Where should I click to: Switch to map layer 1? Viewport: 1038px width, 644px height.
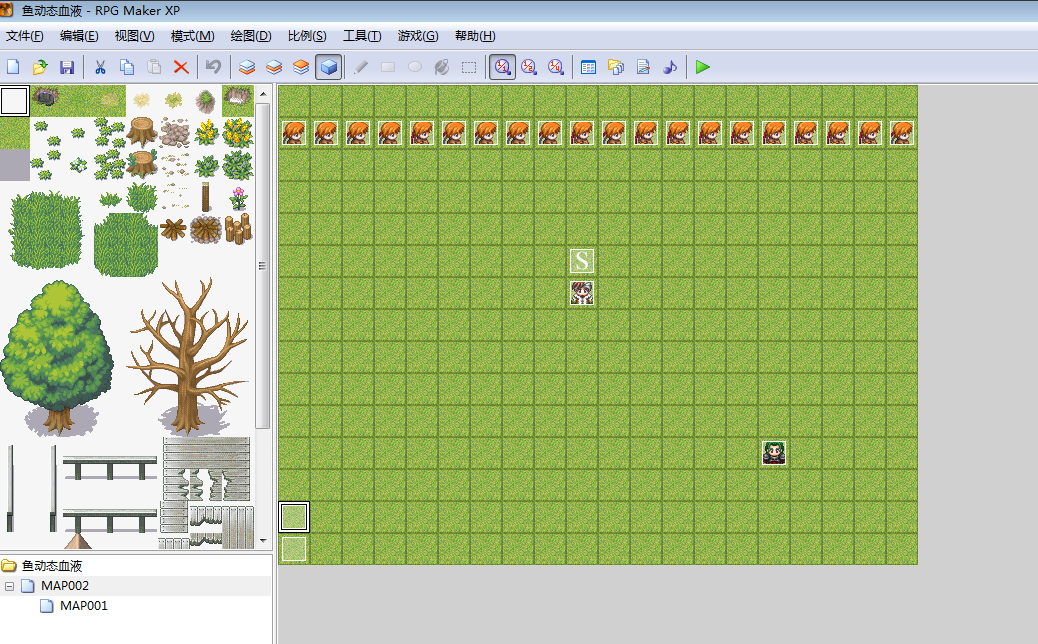[247, 67]
